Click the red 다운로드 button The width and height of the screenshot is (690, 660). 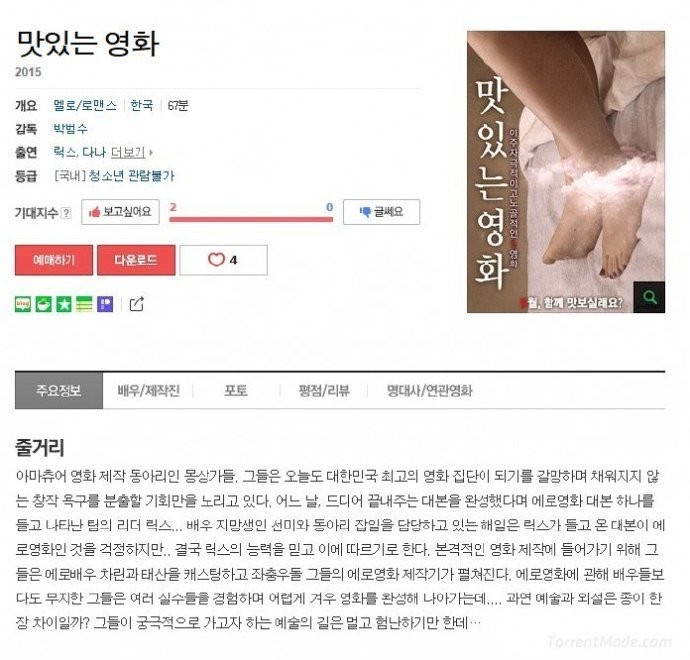[136, 260]
